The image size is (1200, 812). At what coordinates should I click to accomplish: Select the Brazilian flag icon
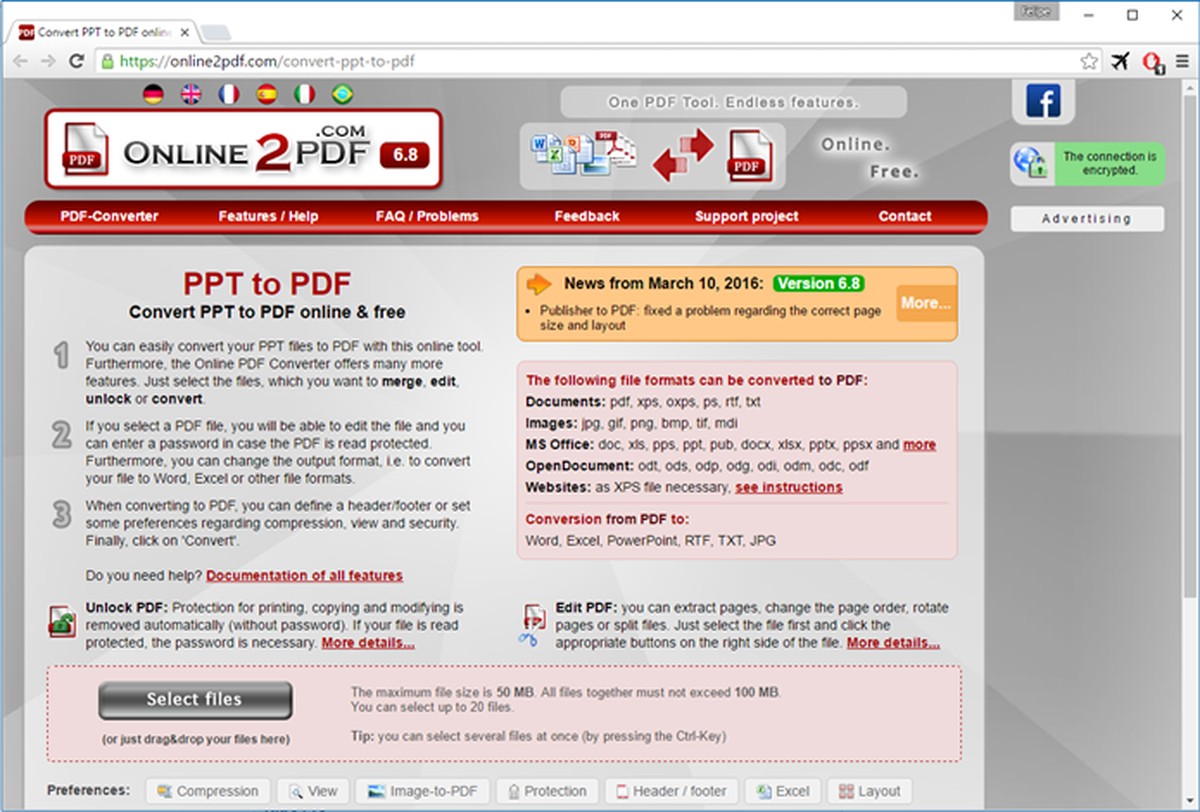coord(342,94)
